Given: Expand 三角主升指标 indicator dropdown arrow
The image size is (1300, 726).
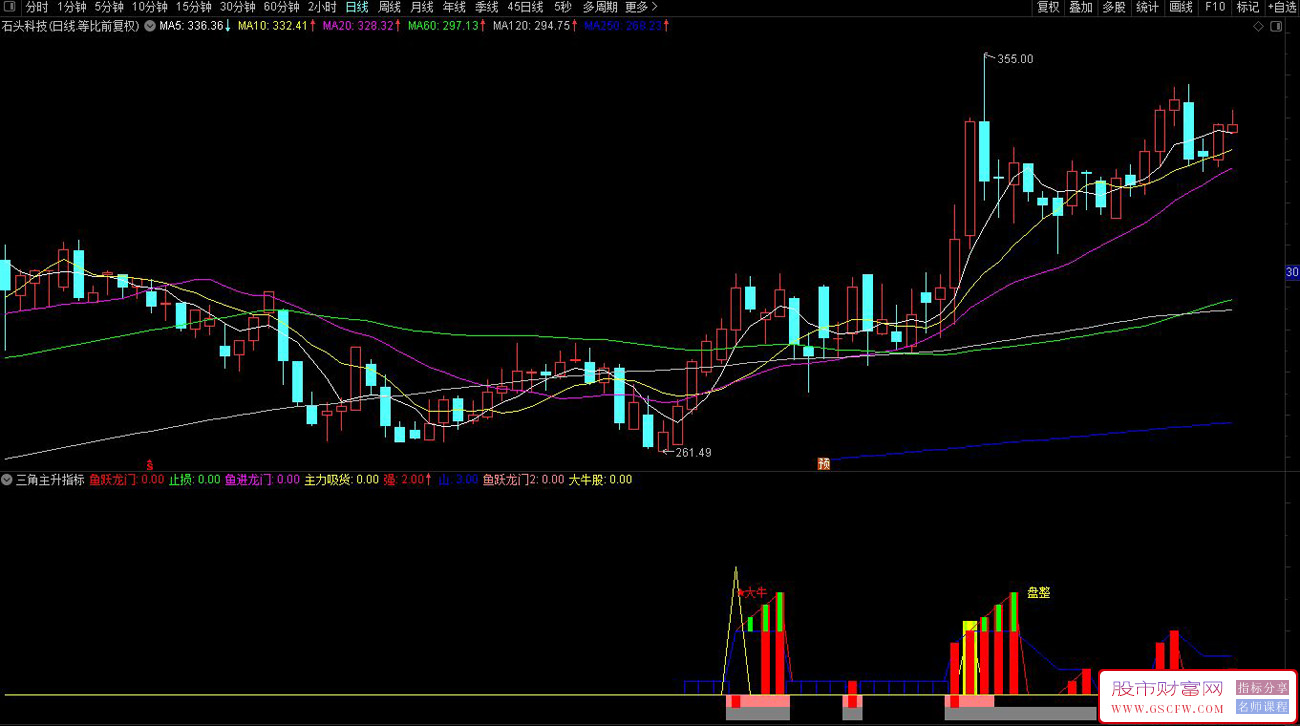Looking at the screenshot, I should 7,480.
